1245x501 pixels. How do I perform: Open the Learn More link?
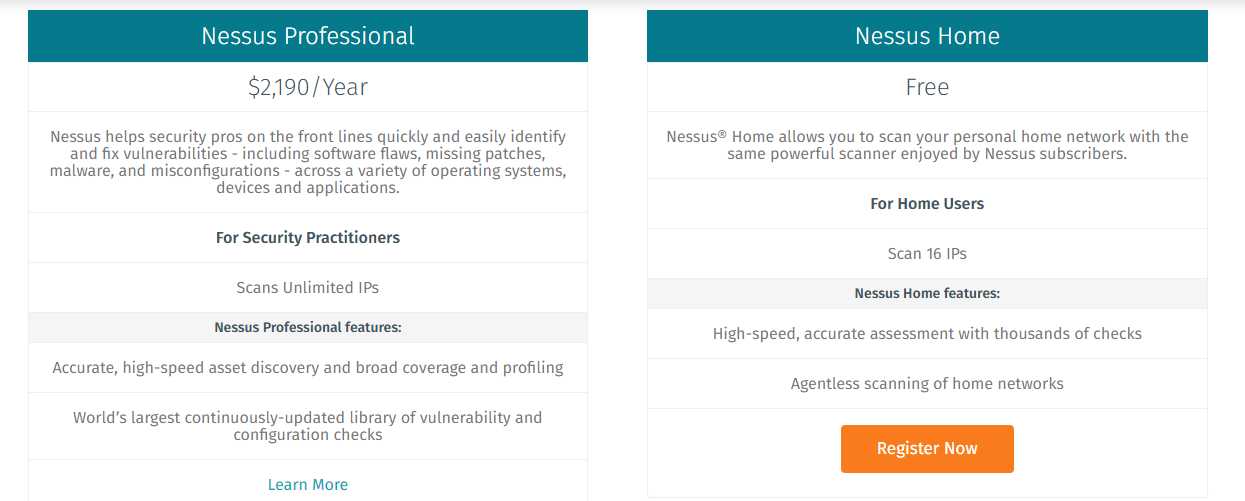coord(308,485)
